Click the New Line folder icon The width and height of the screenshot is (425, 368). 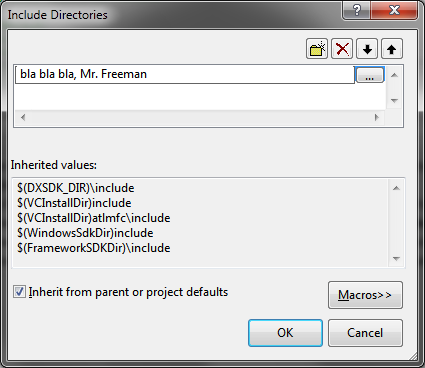[x=317, y=49]
